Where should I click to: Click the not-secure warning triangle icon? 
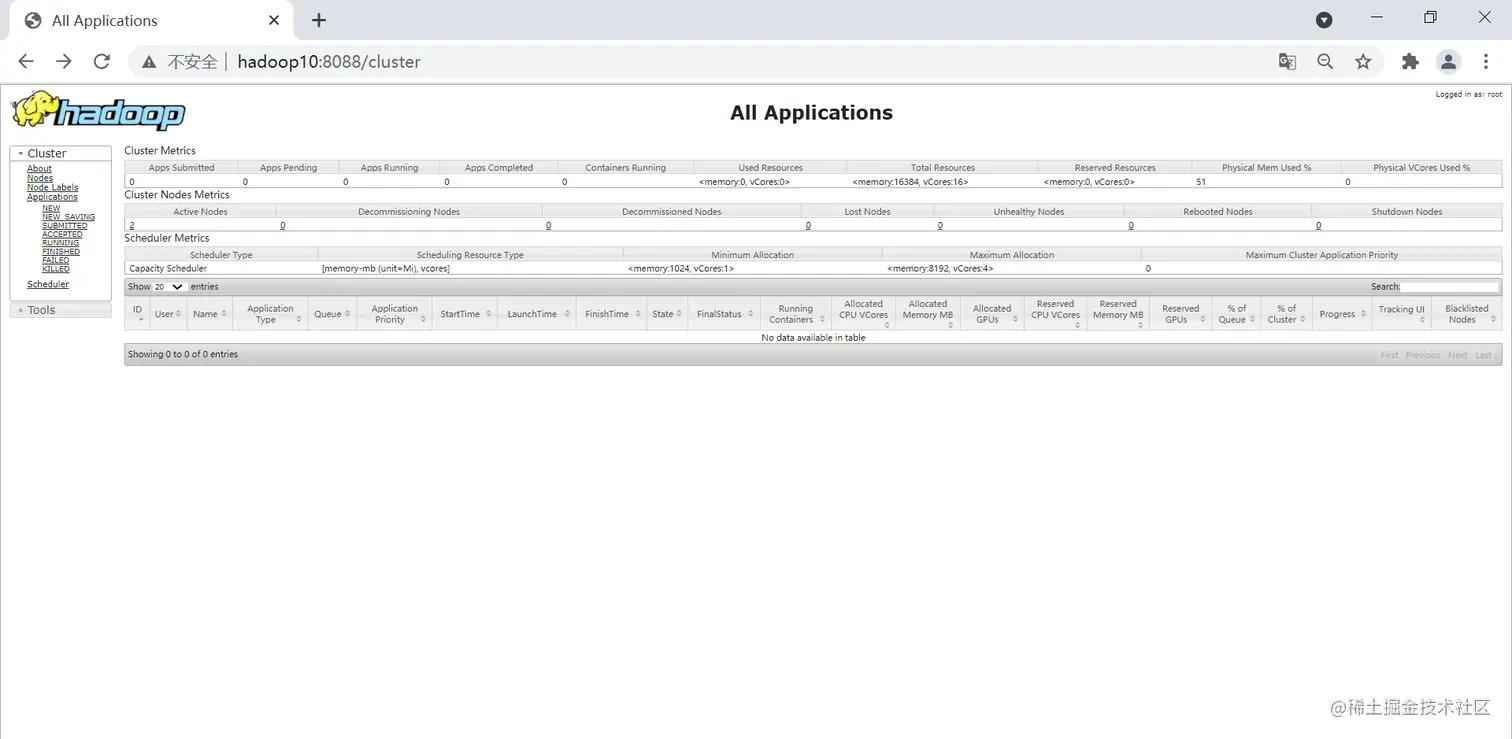(x=149, y=62)
